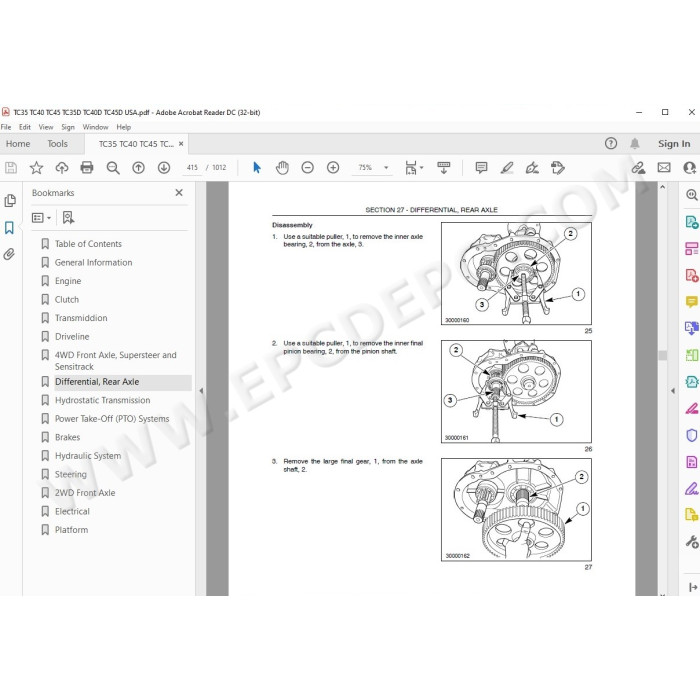The height and width of the screenshot is (700, 700).
Task: Send file by email envelope
Action: tap(664, 168)
